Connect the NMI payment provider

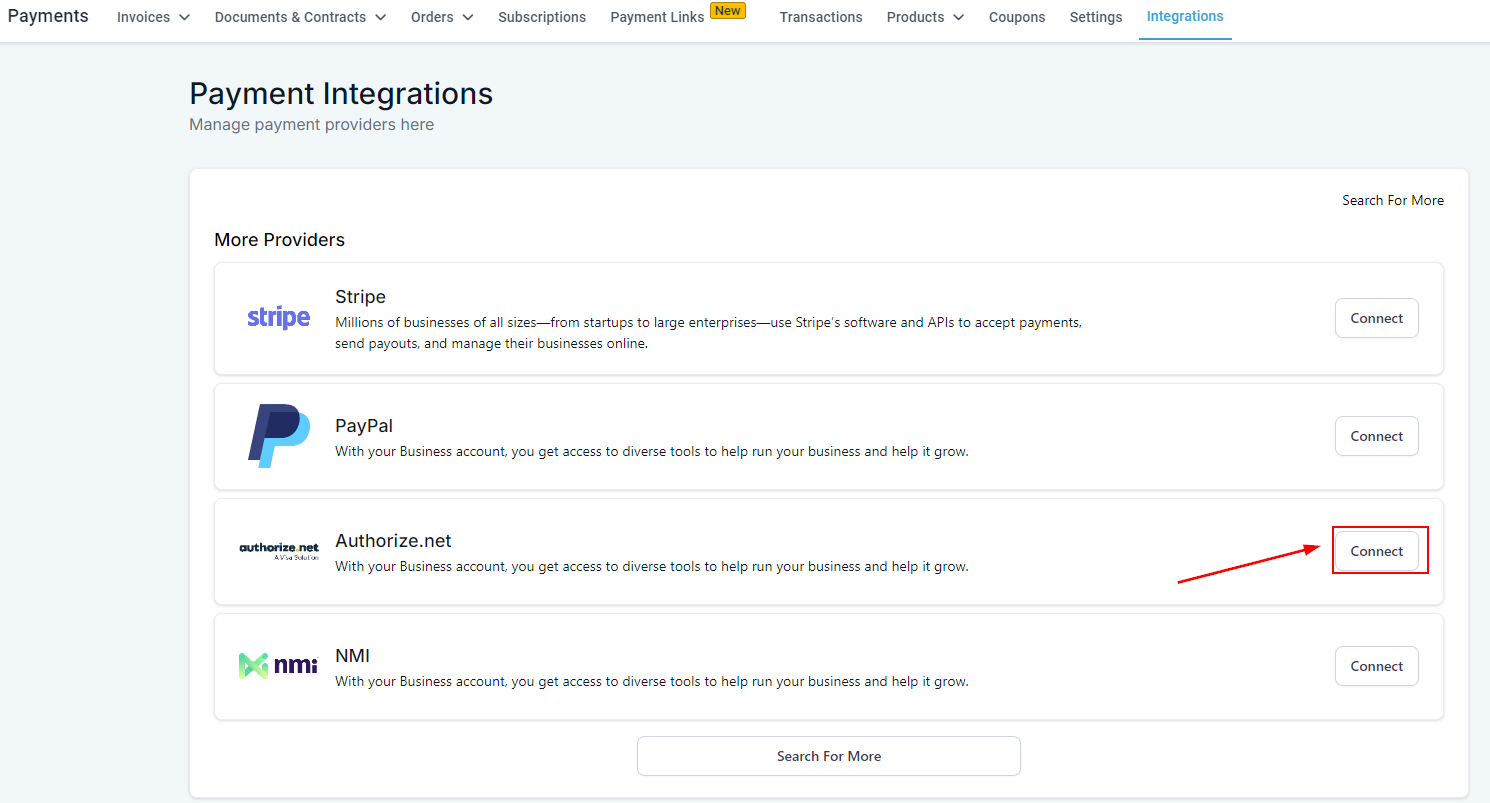[x=1376, y=666]
